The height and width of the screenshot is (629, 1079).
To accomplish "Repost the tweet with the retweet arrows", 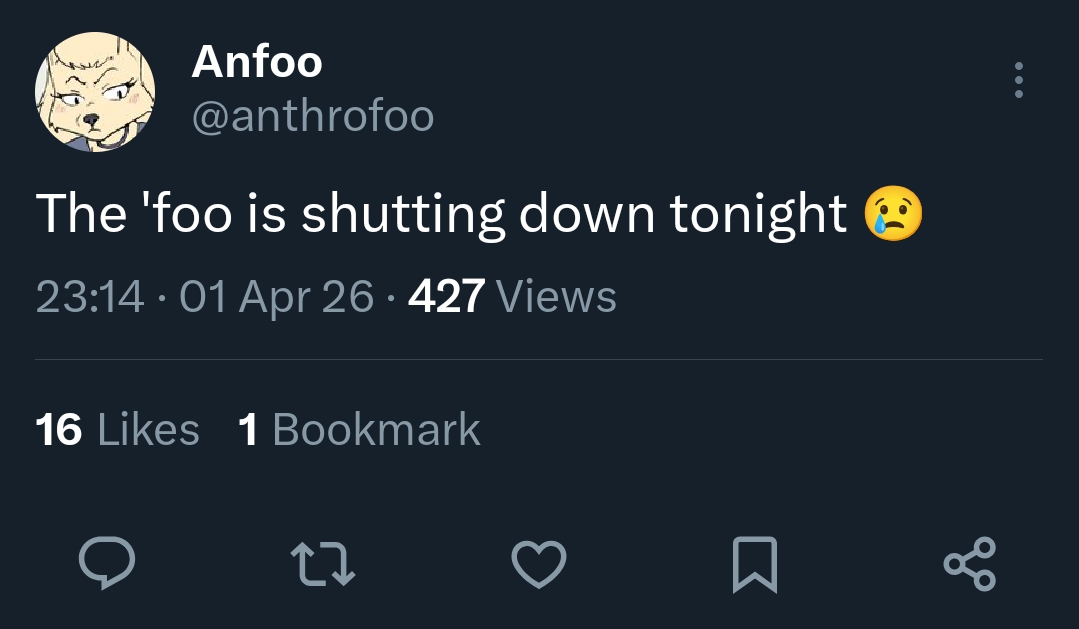I will point(323,563).
